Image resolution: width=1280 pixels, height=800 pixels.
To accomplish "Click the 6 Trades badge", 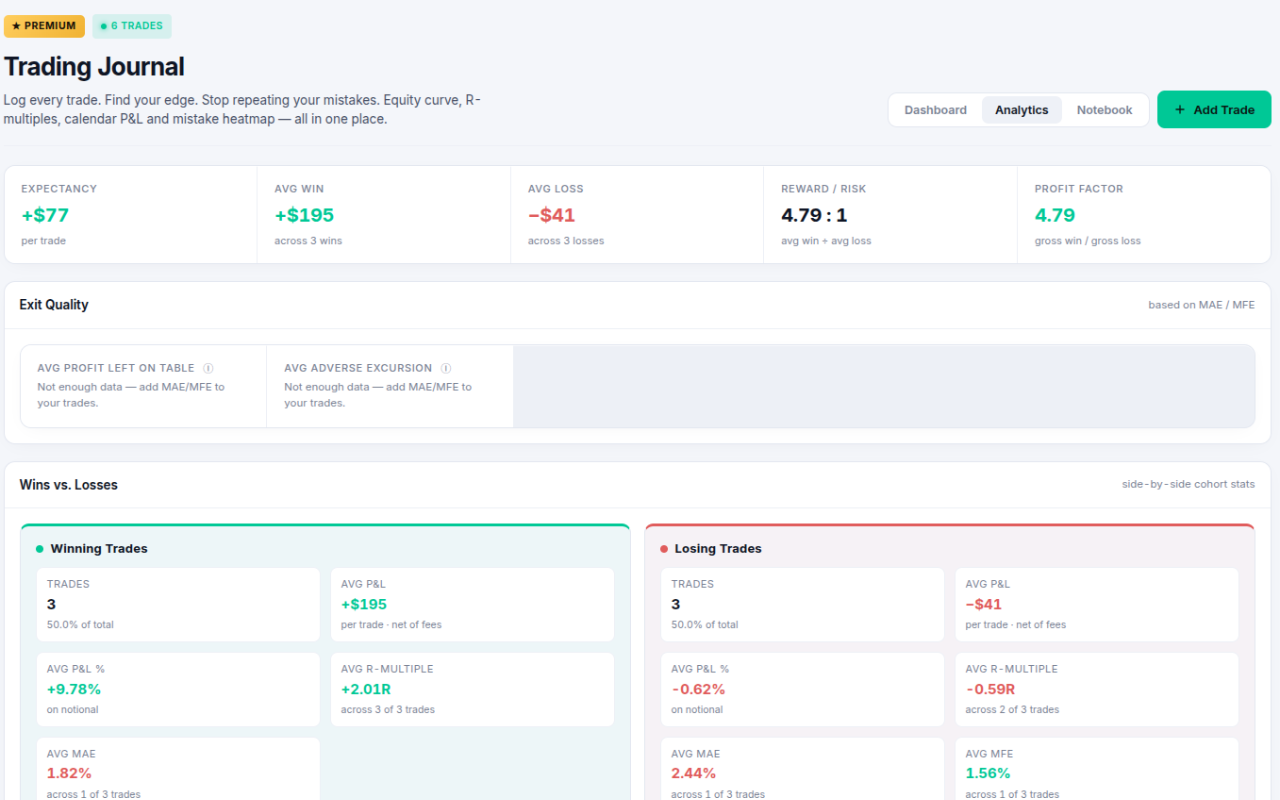I will click(x=132, y=26).
